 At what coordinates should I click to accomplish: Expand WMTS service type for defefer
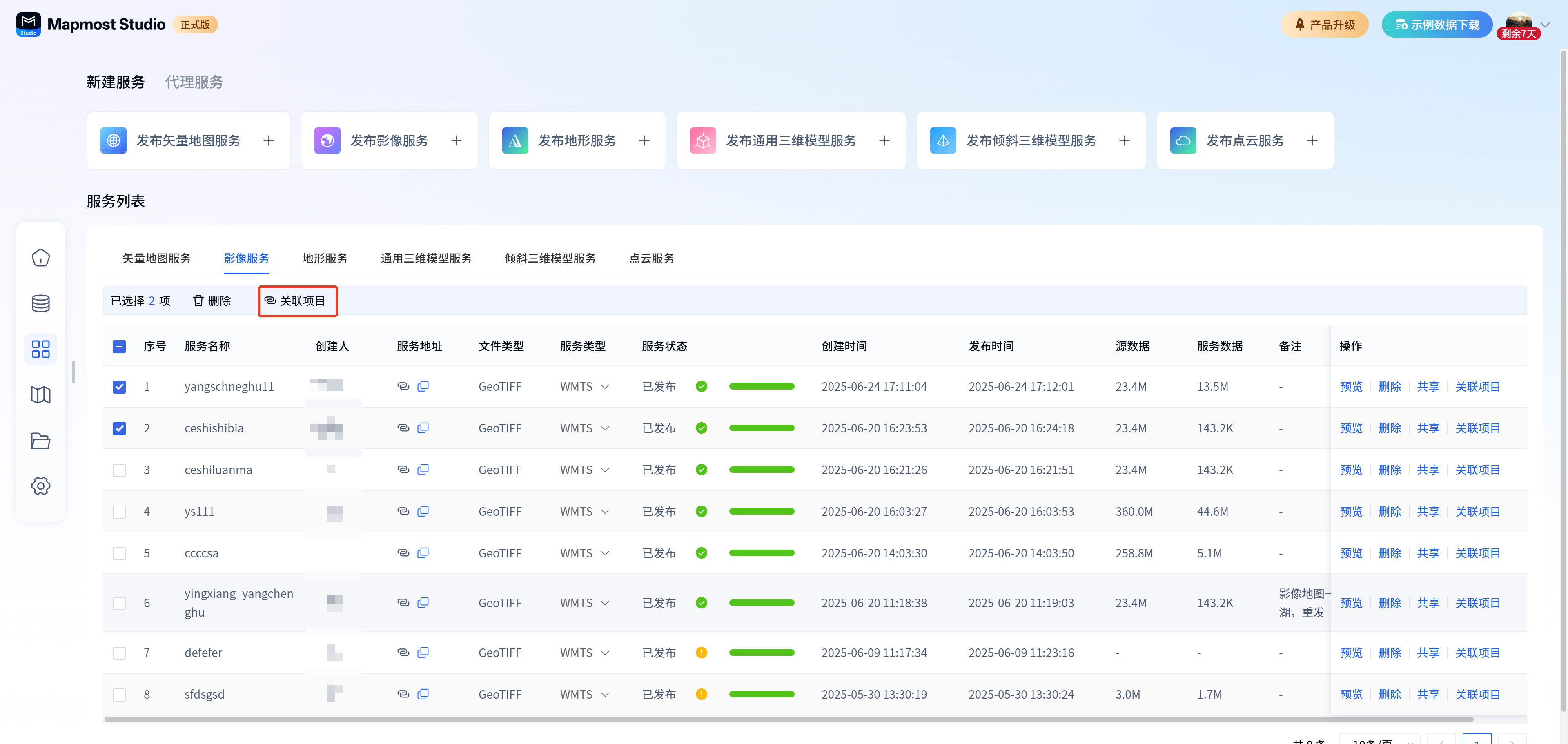[604, 653]
